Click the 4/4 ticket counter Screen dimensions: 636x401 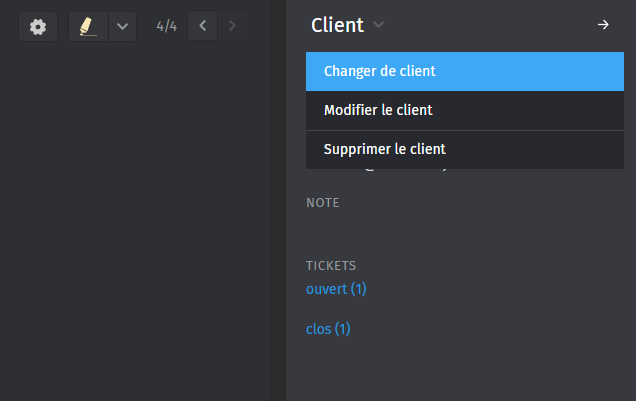coord(167,26)
